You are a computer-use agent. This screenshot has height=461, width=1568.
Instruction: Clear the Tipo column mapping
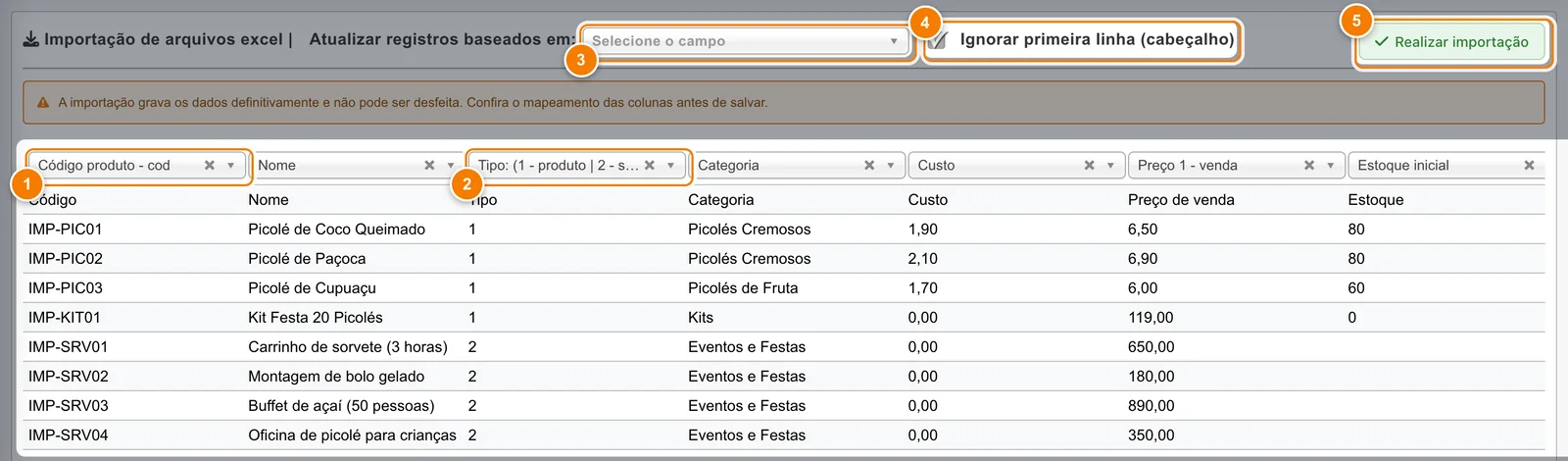[x=649, y=166]
